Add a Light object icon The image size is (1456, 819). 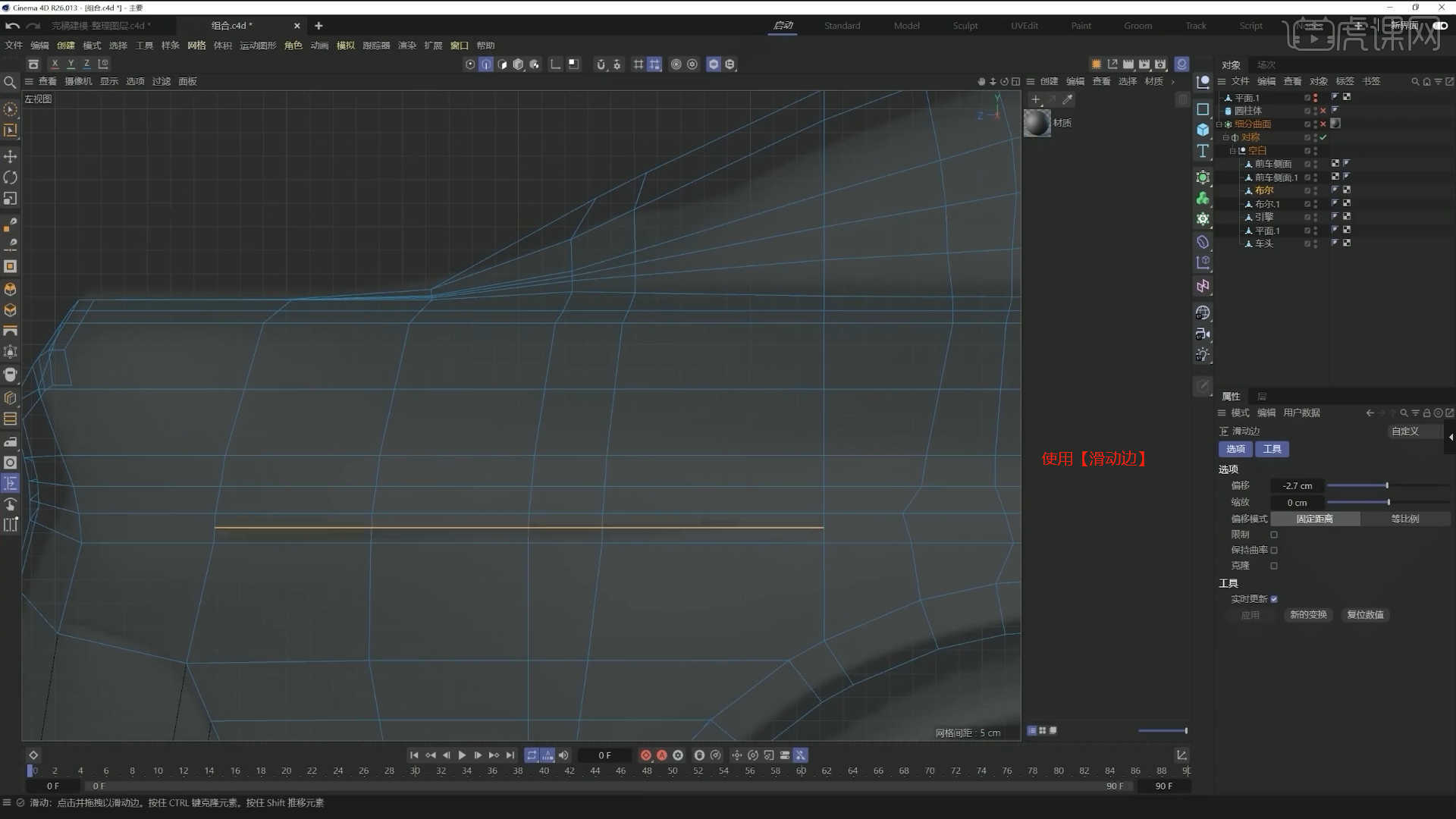click(1203, 355)
